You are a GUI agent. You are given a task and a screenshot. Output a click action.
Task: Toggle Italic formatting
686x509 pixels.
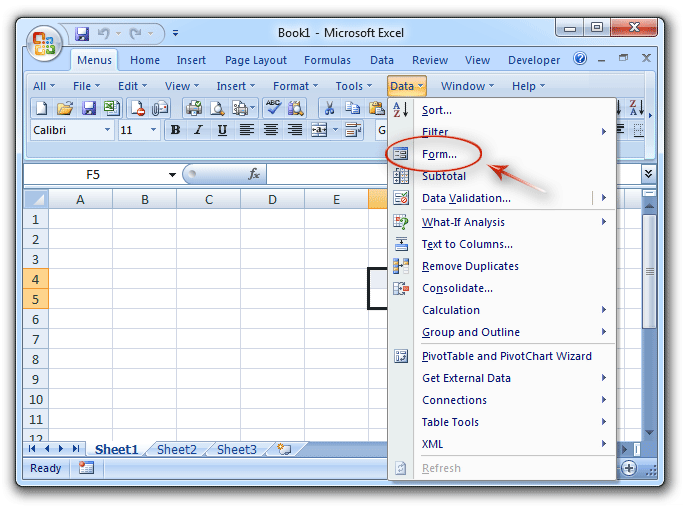(198, 130)
